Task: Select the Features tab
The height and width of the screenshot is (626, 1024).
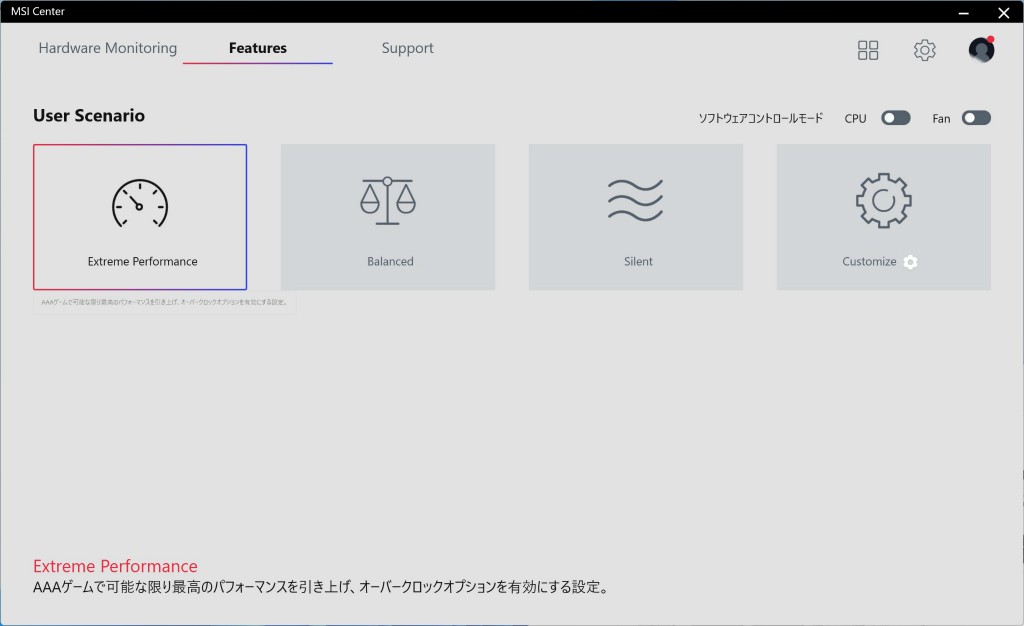Action: pyautogui.click(x=258, y=48)
